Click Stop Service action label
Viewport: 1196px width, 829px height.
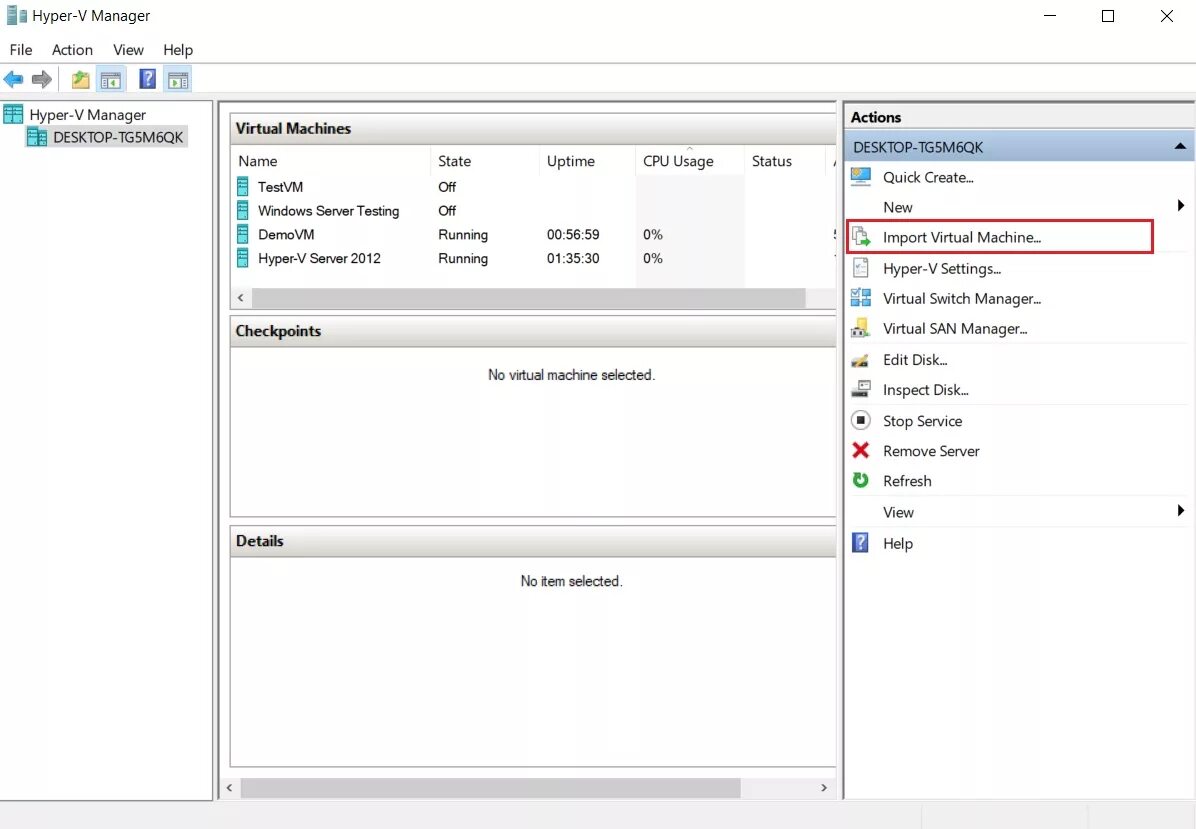click(922, 421)
